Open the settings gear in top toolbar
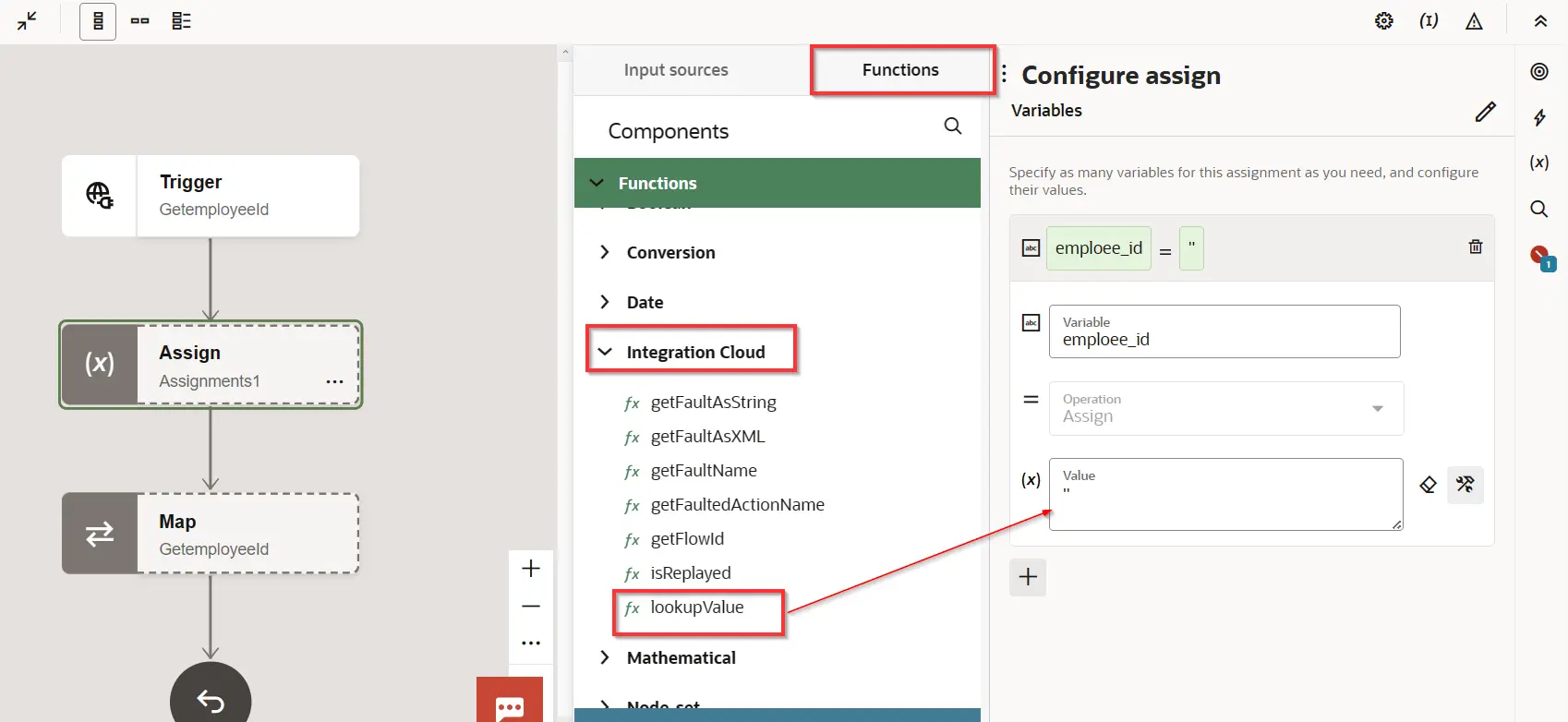1568x722 pixels. (x=1384, y=21)
